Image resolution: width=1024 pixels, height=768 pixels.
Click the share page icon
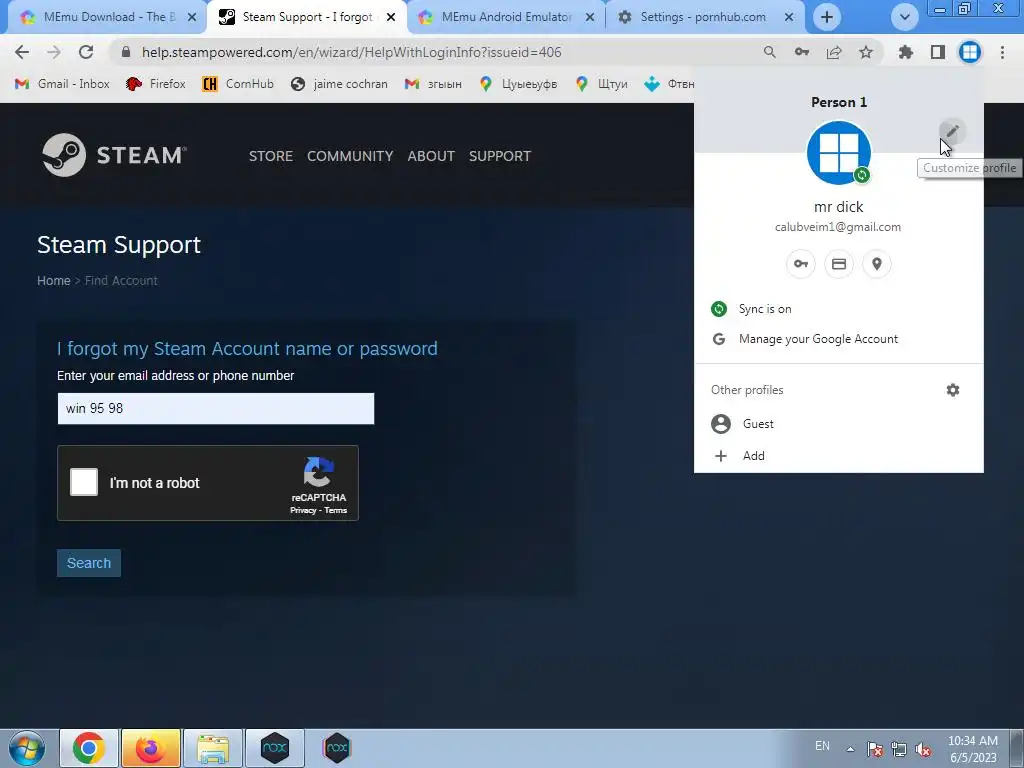(x=834, y=52)
